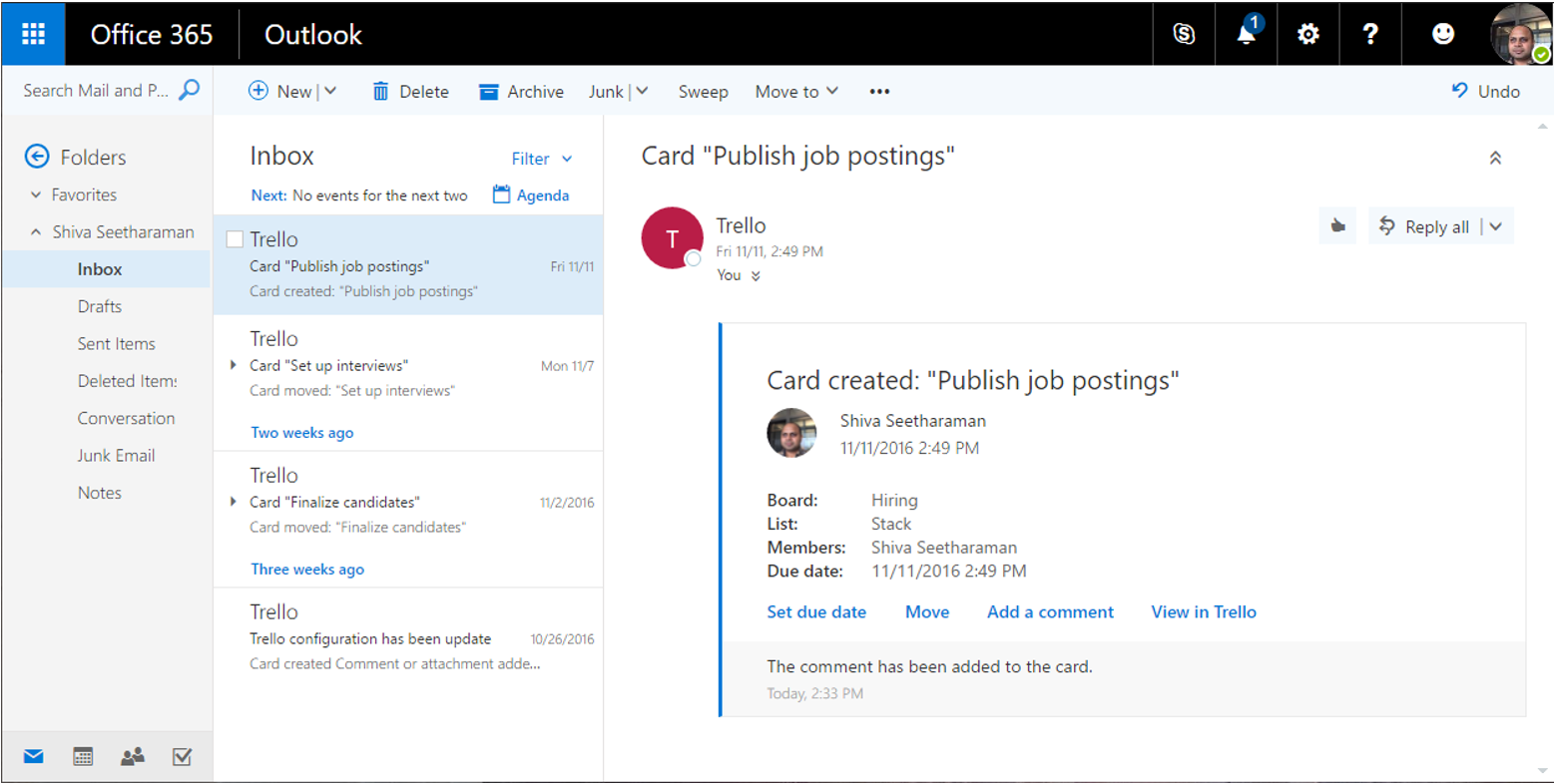Open the Agenda calendar link
The height and width of the screenshot is (784, 1557).
point(531,195)
